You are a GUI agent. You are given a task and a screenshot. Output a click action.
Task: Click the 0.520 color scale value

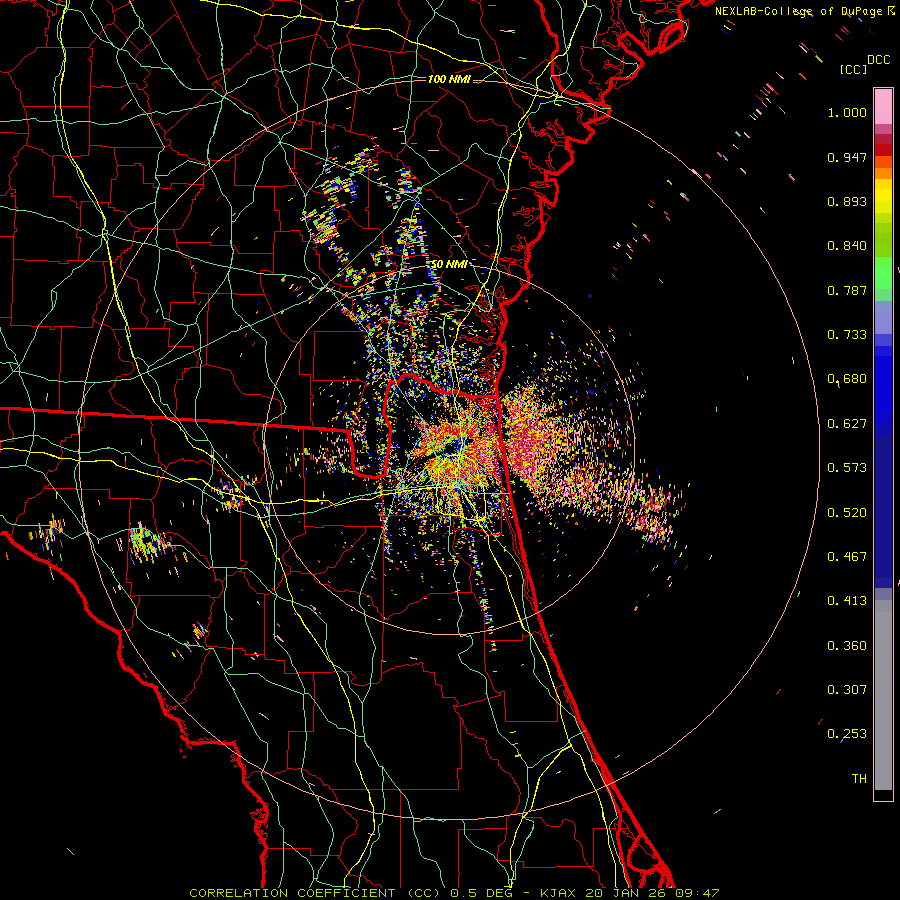coord(847,513)
